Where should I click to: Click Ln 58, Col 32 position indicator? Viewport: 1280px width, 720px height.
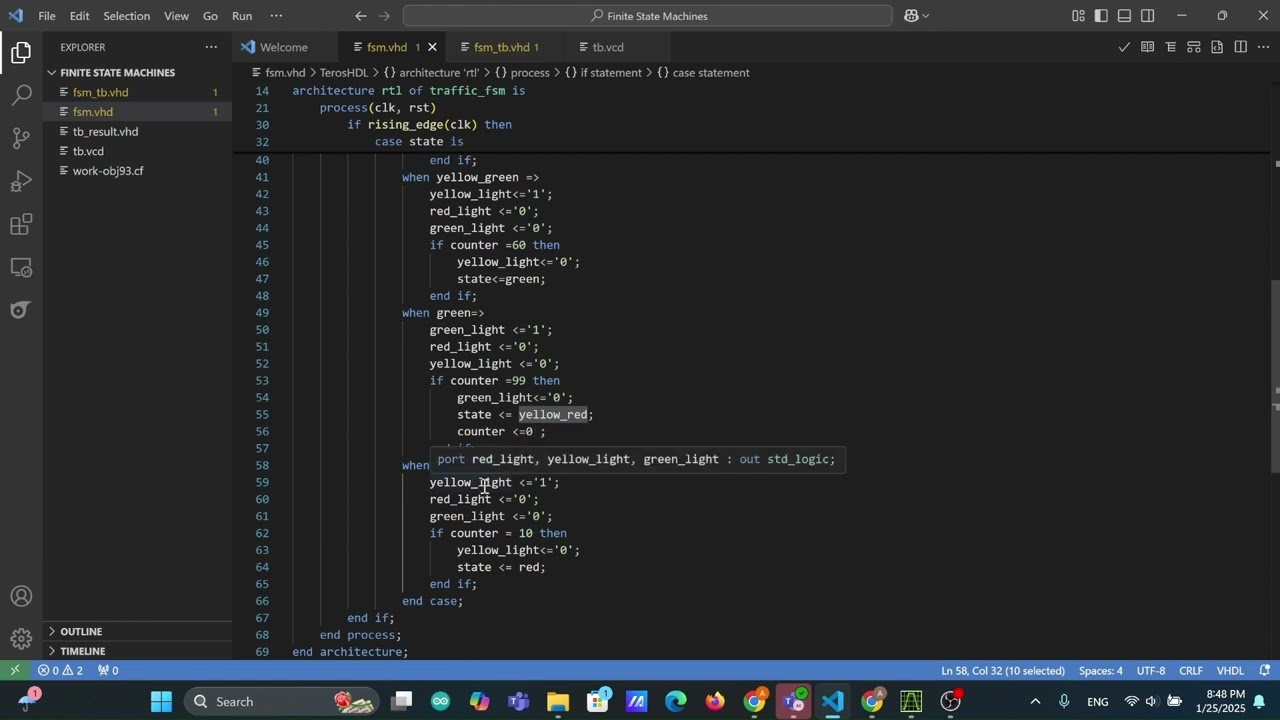pyautogui.click(x=1003, y=670)
